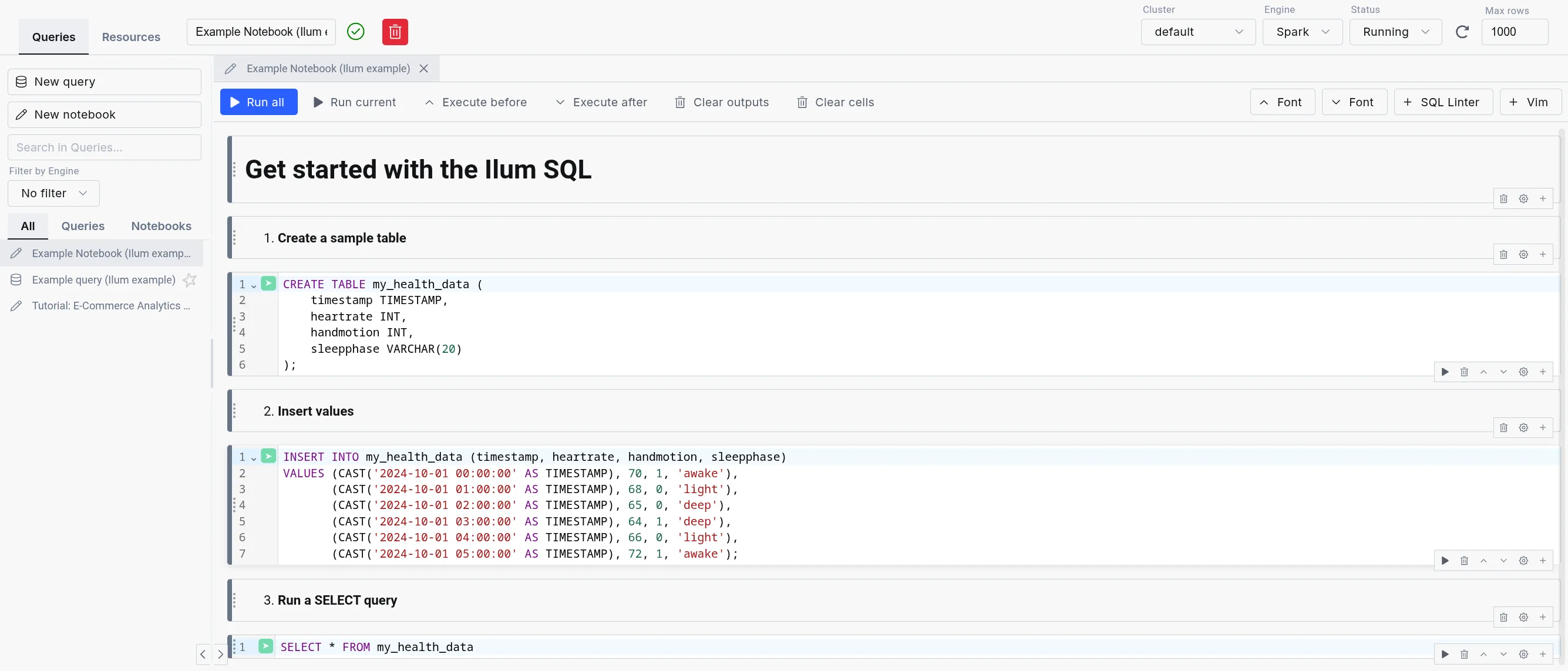Click the Execute before button
Viewport: 1568px width, 671px height.
point(477,102)
